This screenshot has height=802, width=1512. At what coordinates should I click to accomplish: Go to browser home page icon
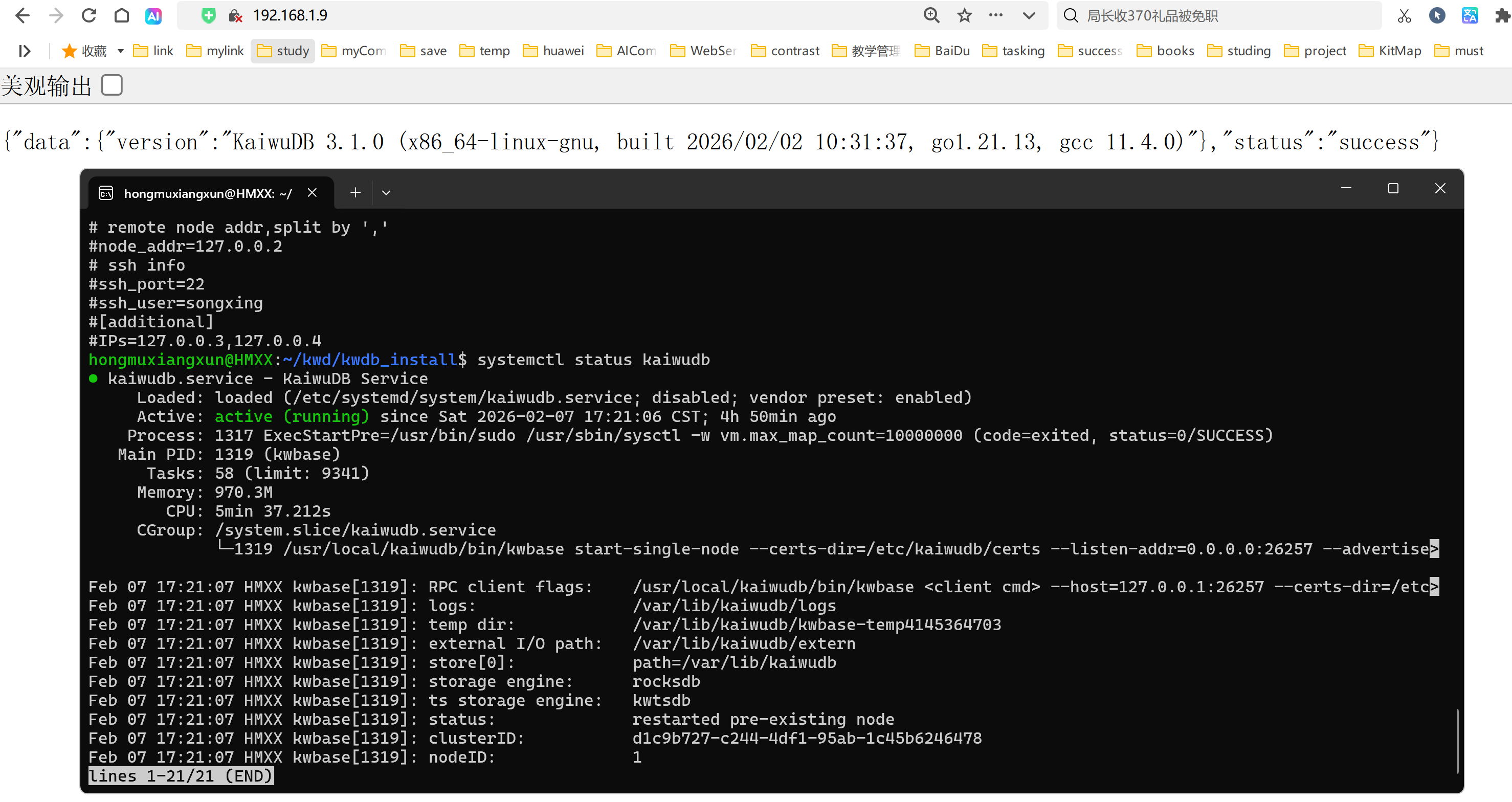tap(122, 16)
